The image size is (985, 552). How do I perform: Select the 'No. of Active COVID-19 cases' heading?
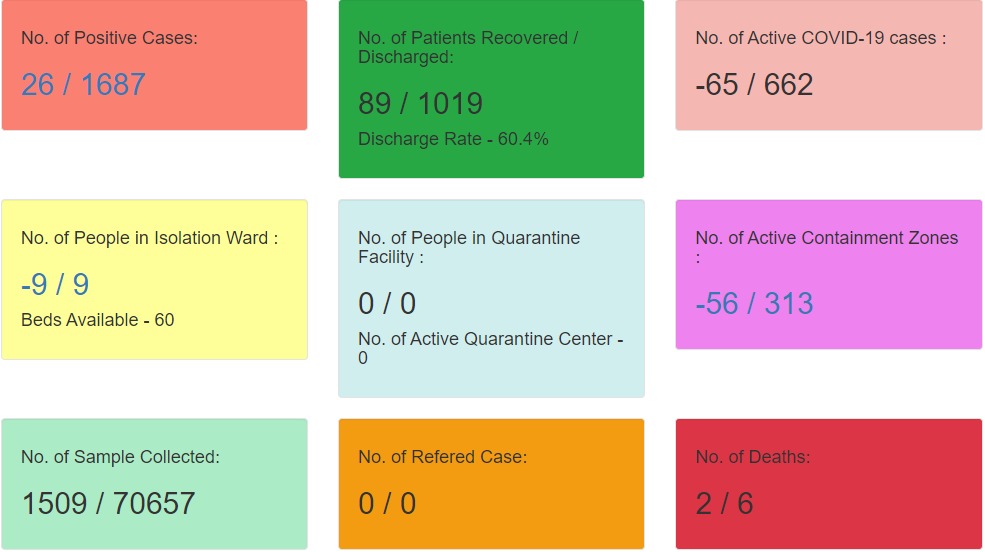click(x=820, y=38)
